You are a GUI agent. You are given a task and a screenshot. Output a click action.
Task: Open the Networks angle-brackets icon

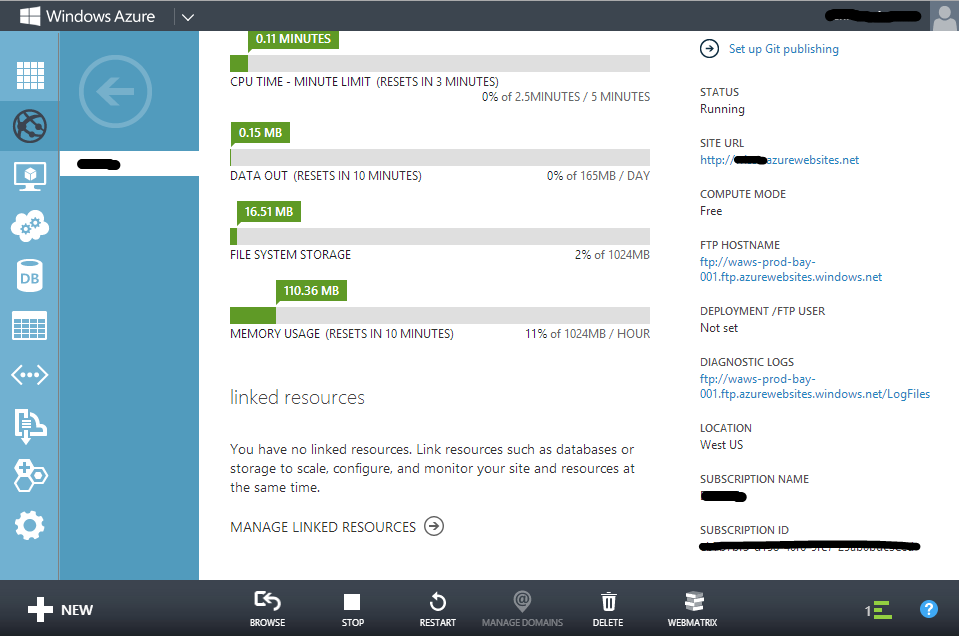coord(30,375)
